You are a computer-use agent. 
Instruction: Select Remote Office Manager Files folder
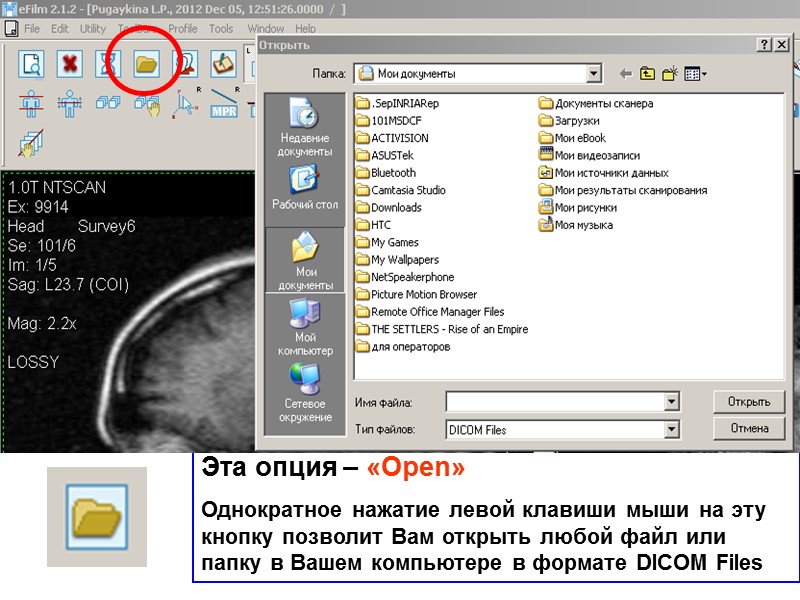coord(431,311)
